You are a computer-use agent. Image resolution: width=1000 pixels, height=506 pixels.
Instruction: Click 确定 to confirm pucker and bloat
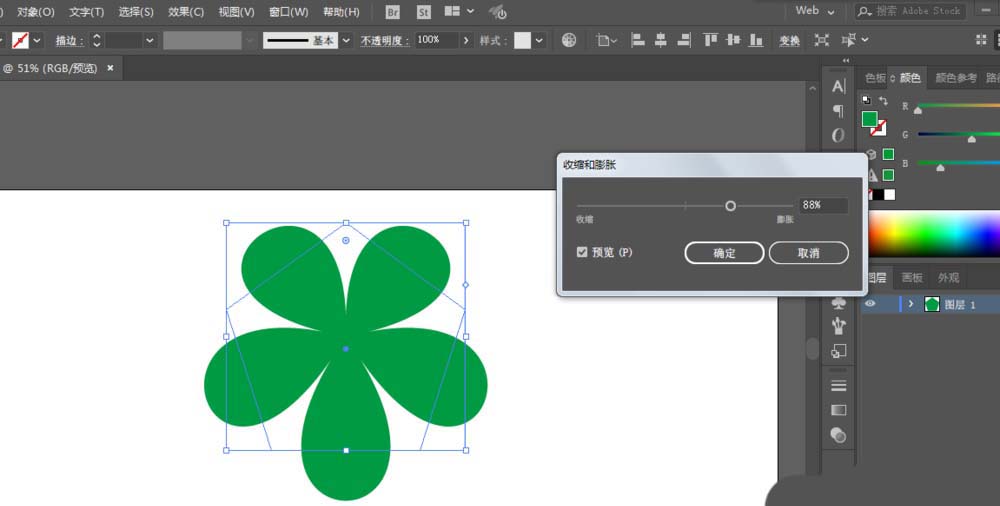[724, 253]
